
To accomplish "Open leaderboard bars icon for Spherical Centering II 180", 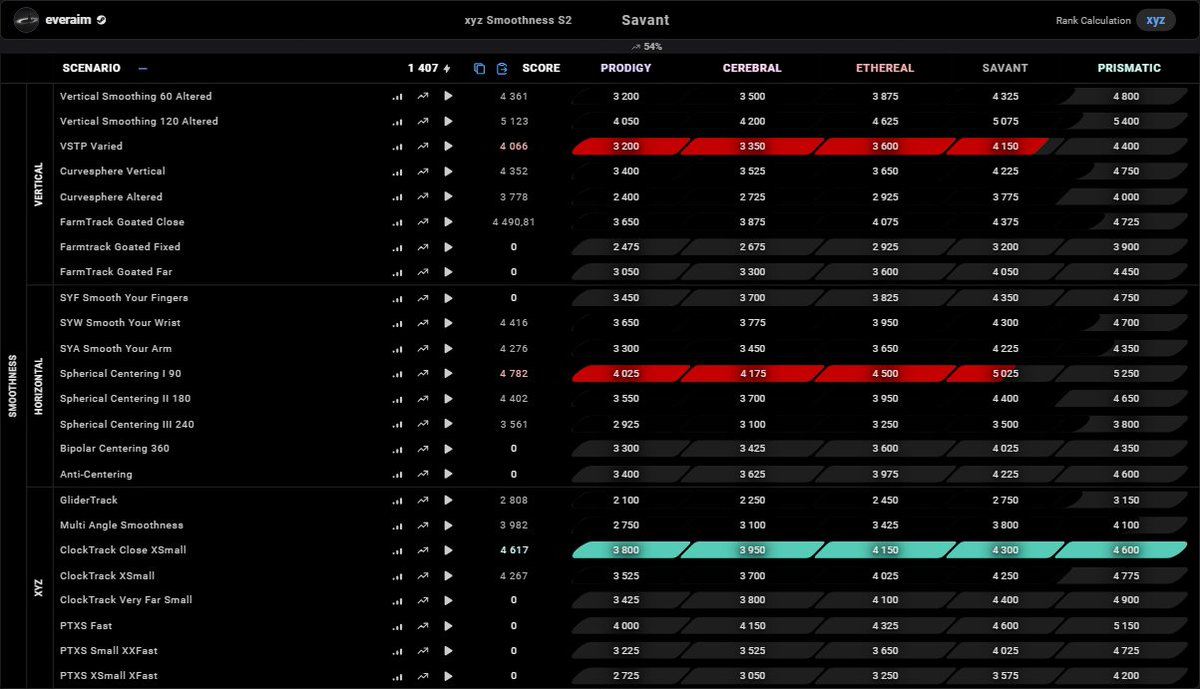I will coord(397,399).
